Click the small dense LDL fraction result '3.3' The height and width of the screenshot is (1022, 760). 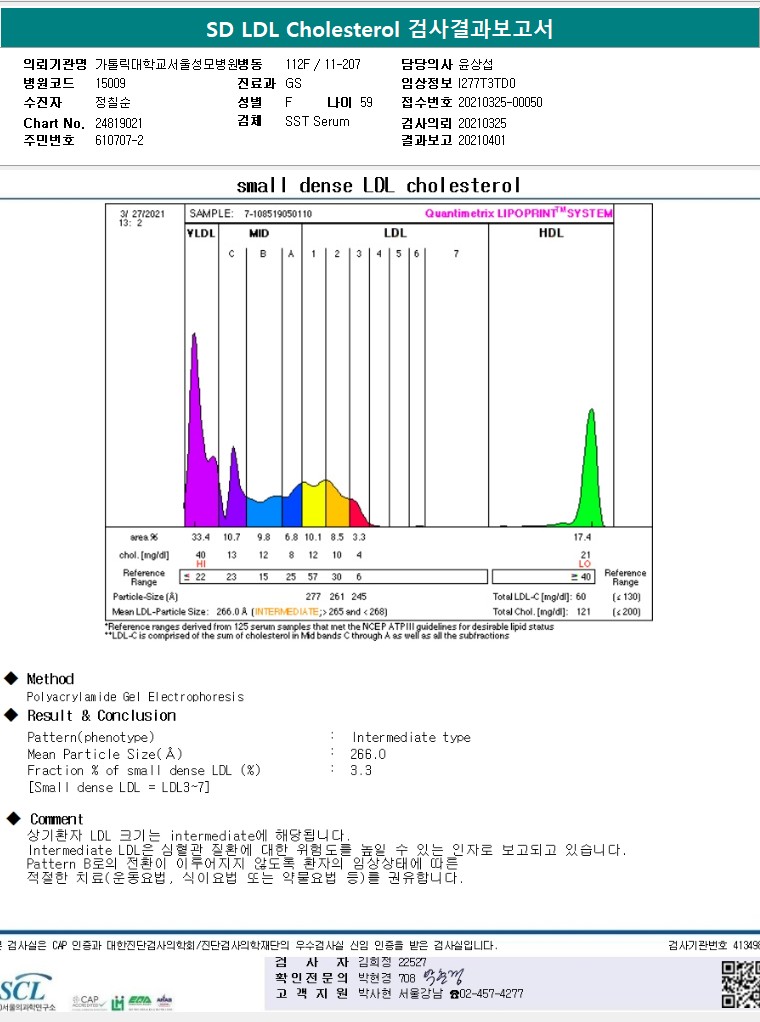(x=361, y=770)
